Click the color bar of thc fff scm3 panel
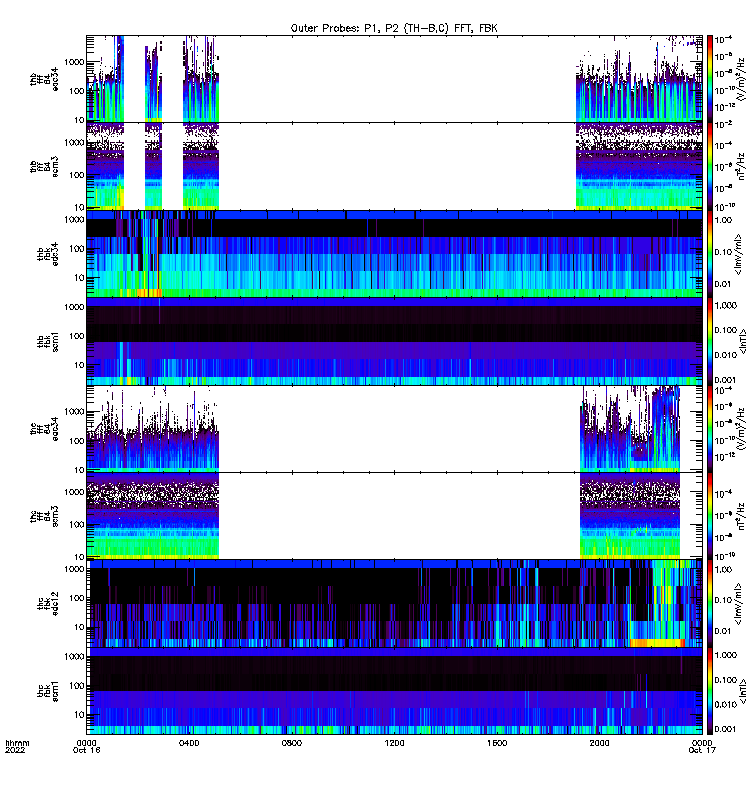This screenshot has height=800, width=750. pyautogui.click(x=710, y=516)
